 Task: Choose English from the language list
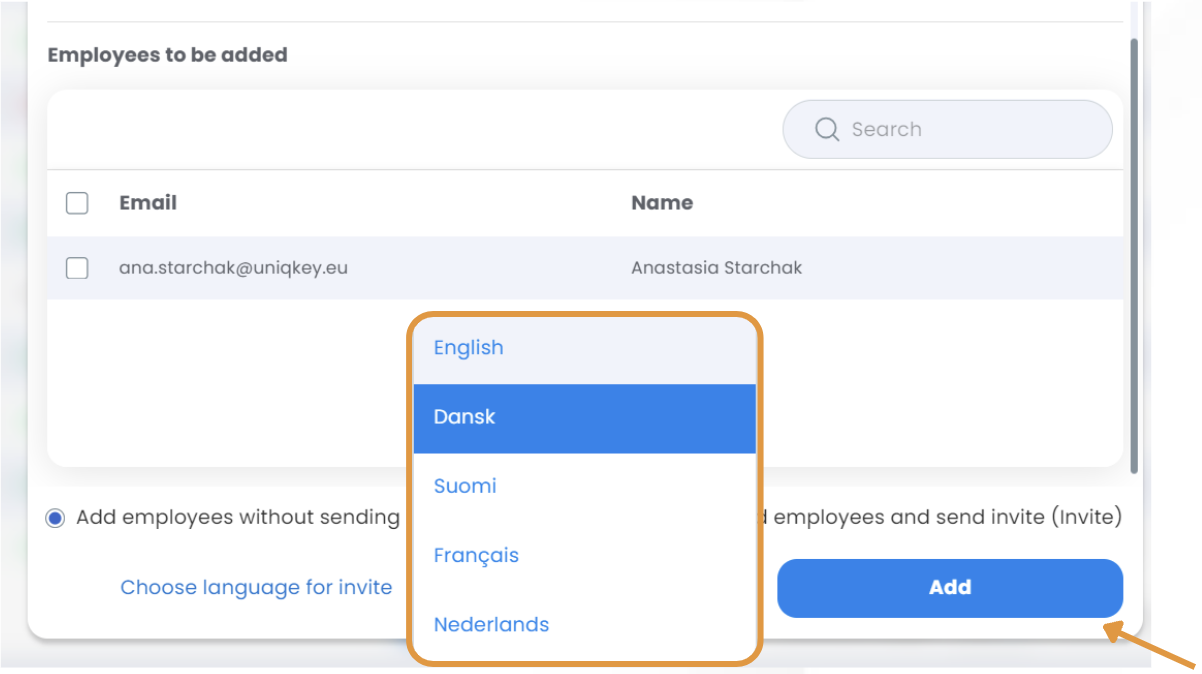[x=585, y=348]
